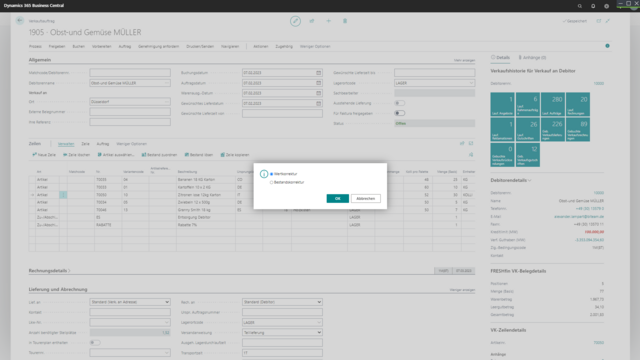Click the Matchcode/Debitorennr. input field
640x360 pixels.
[130, 73]
